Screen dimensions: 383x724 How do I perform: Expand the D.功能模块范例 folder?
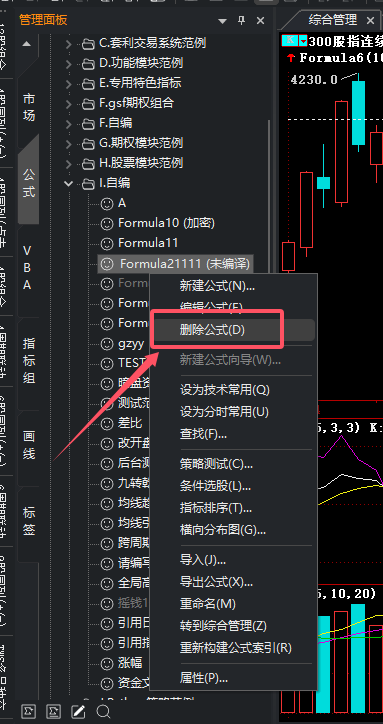tap(69, 64)
